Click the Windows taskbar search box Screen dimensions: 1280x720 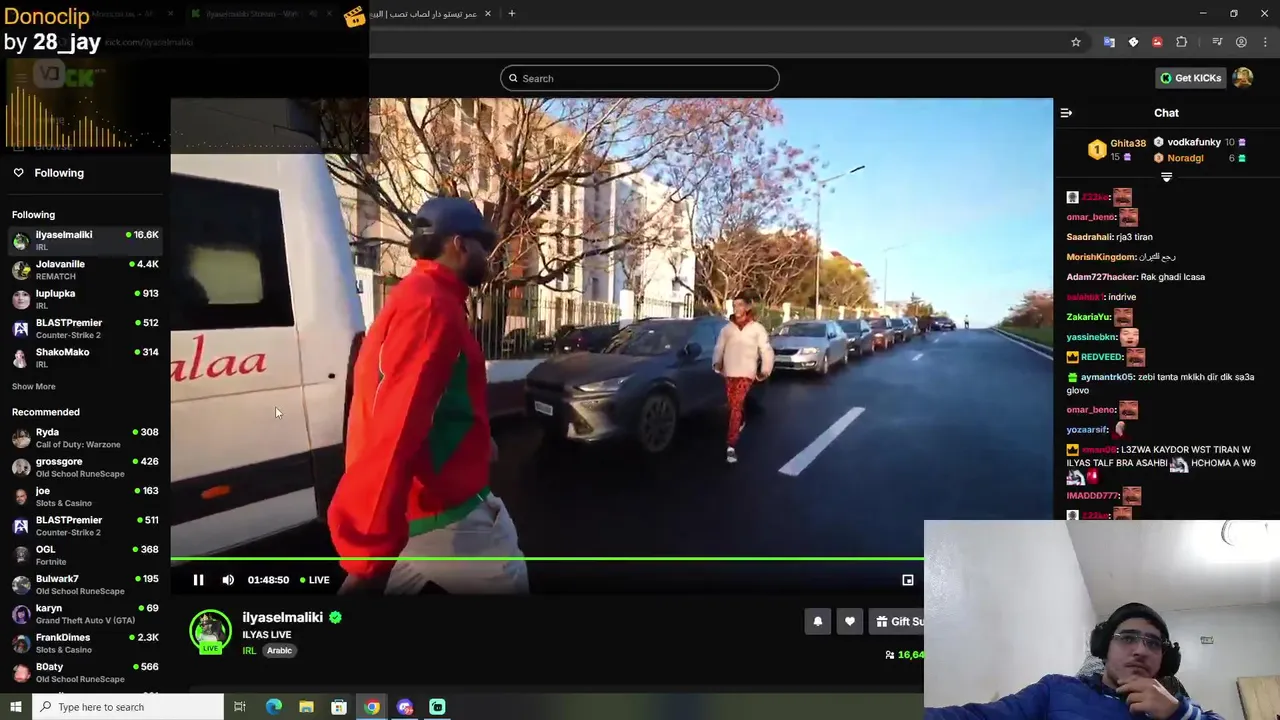128,707
